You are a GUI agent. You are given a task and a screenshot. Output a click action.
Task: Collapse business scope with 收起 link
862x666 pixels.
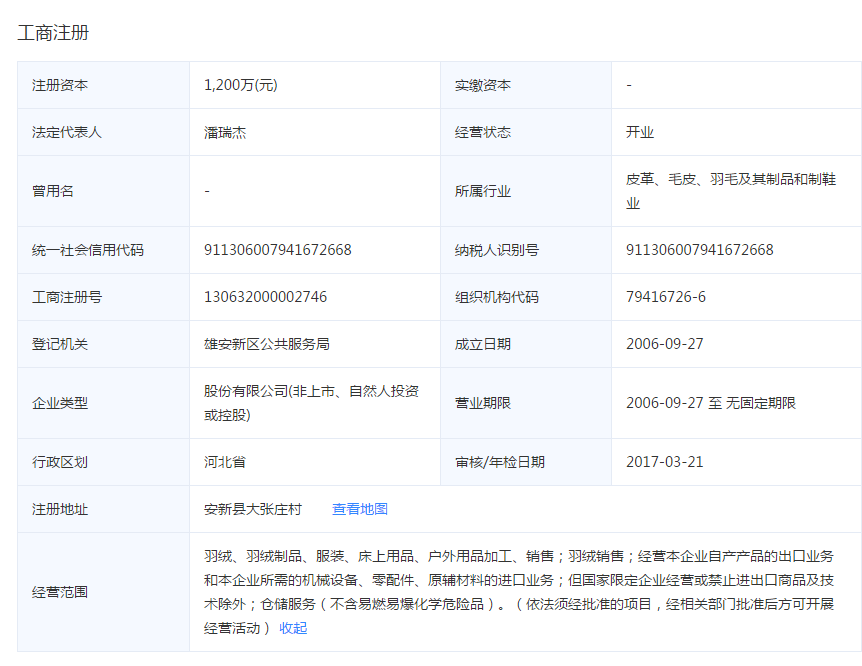click(293, 628)
